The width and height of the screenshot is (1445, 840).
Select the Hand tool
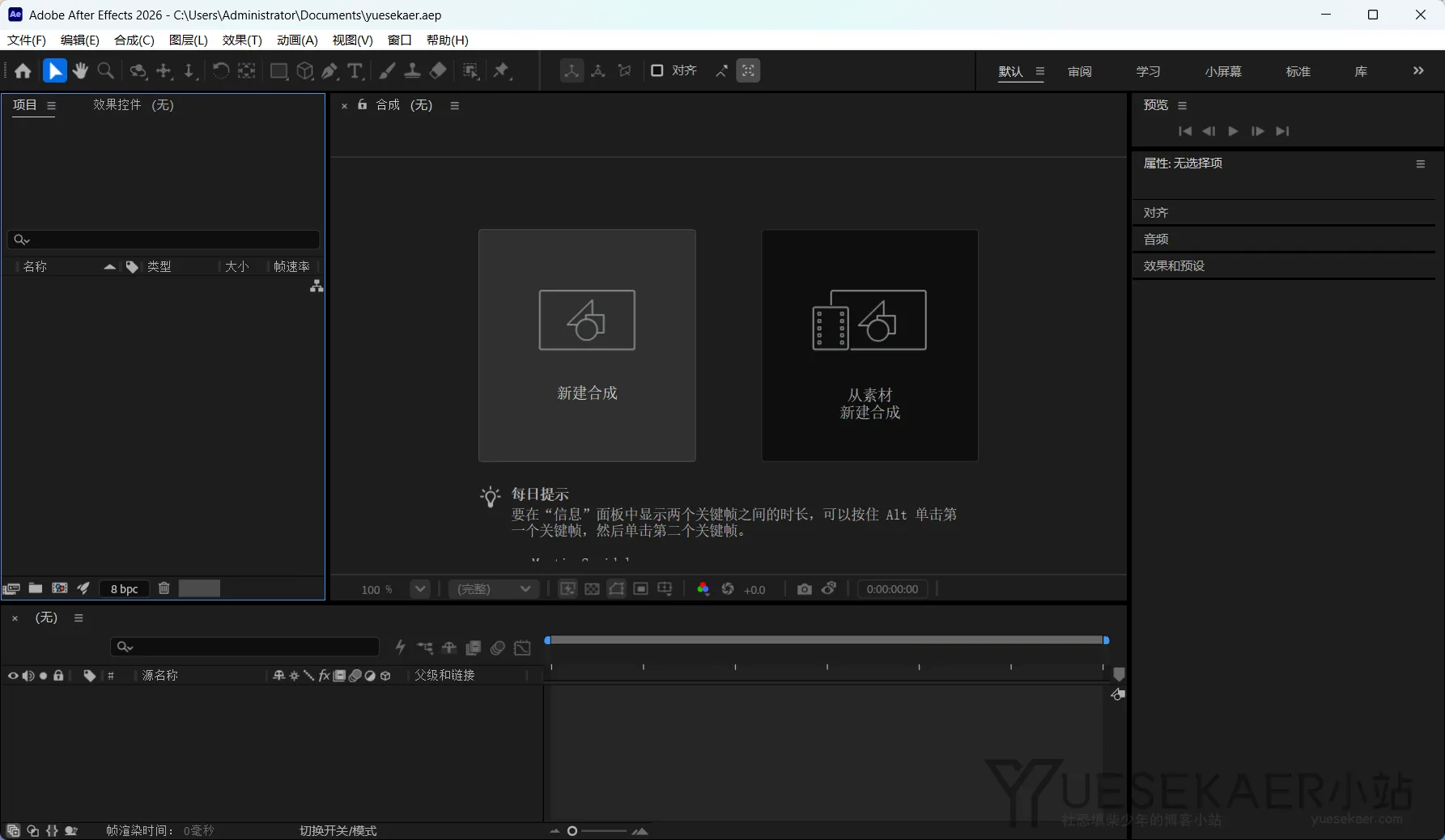80,71
